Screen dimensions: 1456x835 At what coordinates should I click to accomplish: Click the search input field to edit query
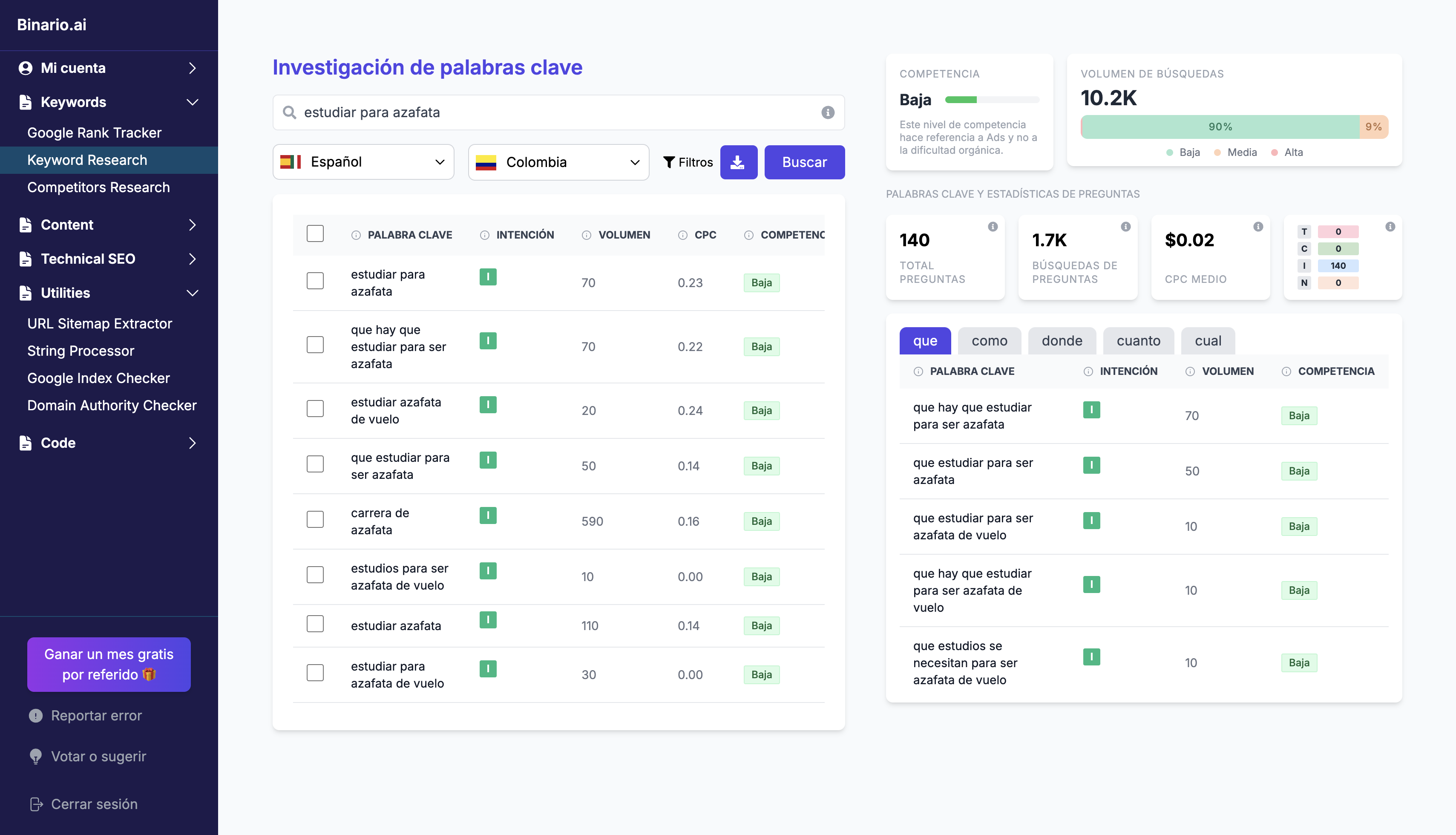[x=558, y=112]
